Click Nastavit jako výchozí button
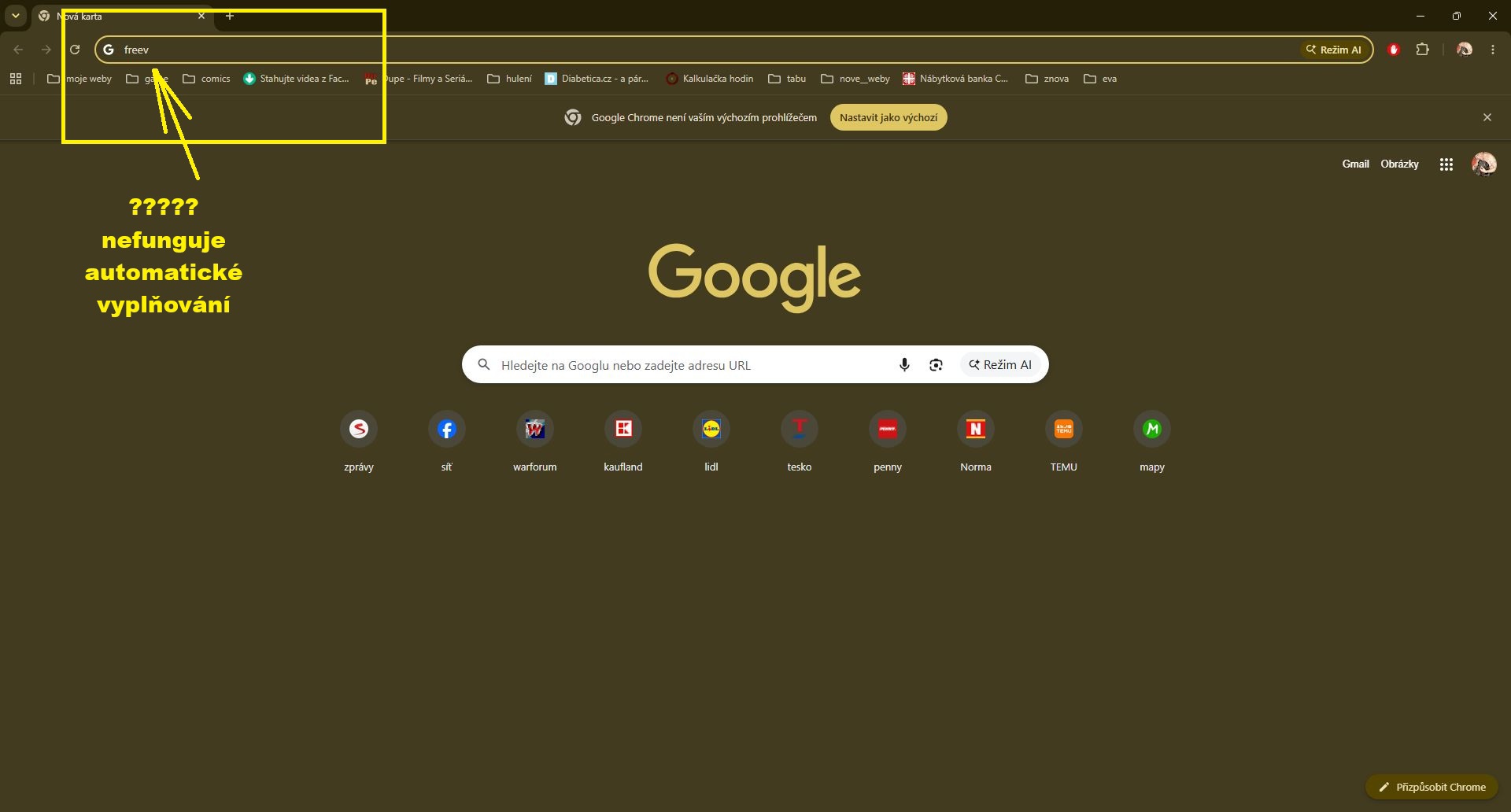Image resolution: width=1511 pixels, height=812 pixels. pyautogui.click(x=888, y=117)
